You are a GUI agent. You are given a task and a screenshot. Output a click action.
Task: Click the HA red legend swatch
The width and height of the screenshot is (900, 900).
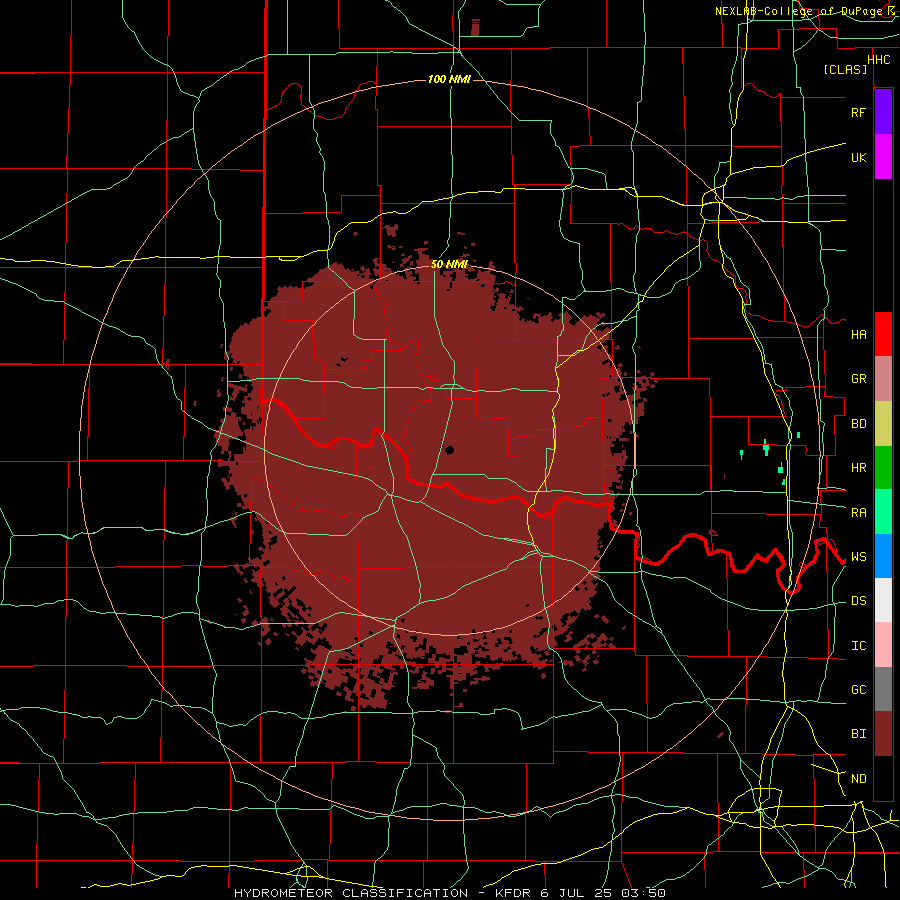(883, 334)
